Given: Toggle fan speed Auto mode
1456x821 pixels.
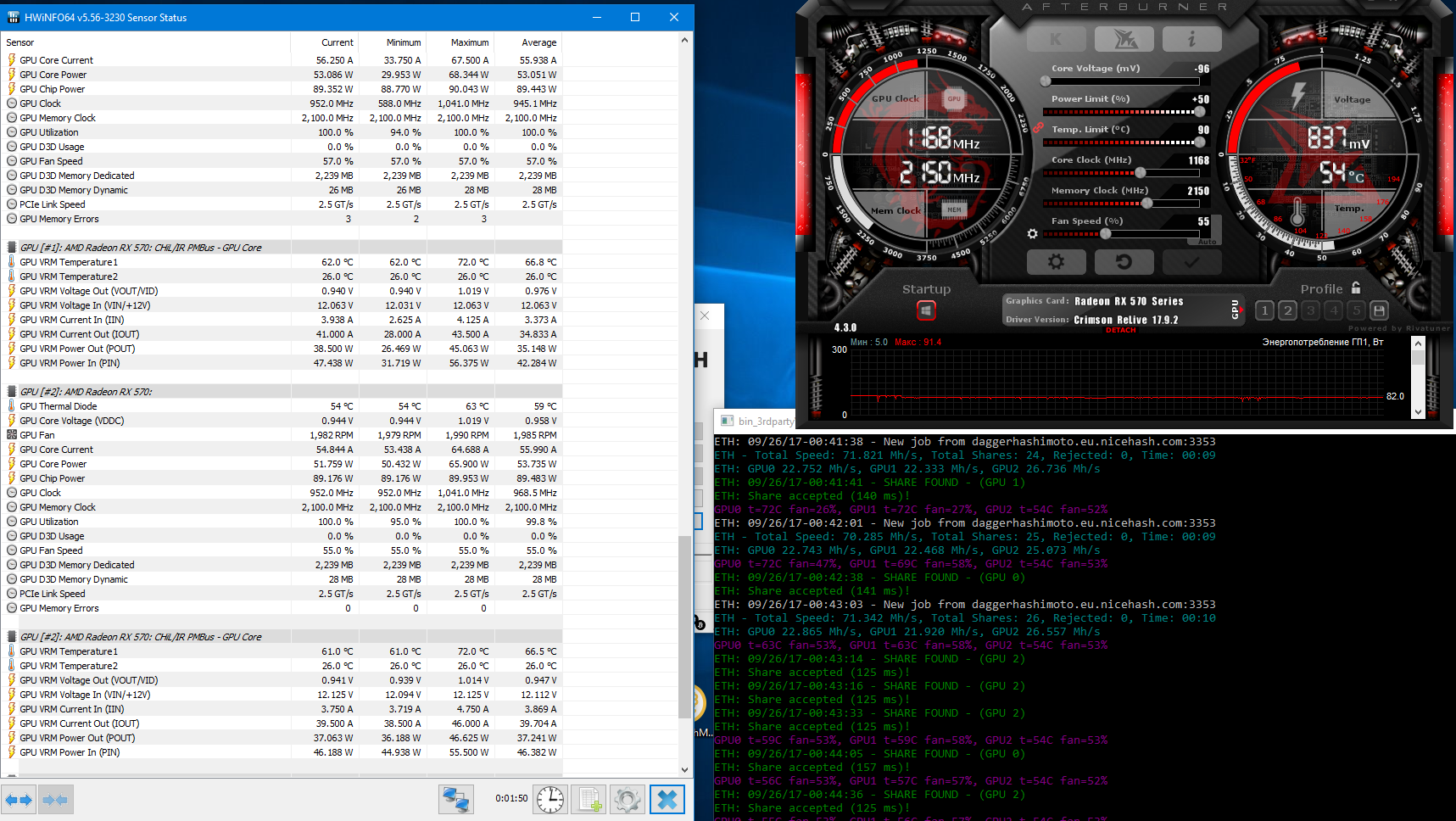Looking at the screenshot, I should point(1208,242).
